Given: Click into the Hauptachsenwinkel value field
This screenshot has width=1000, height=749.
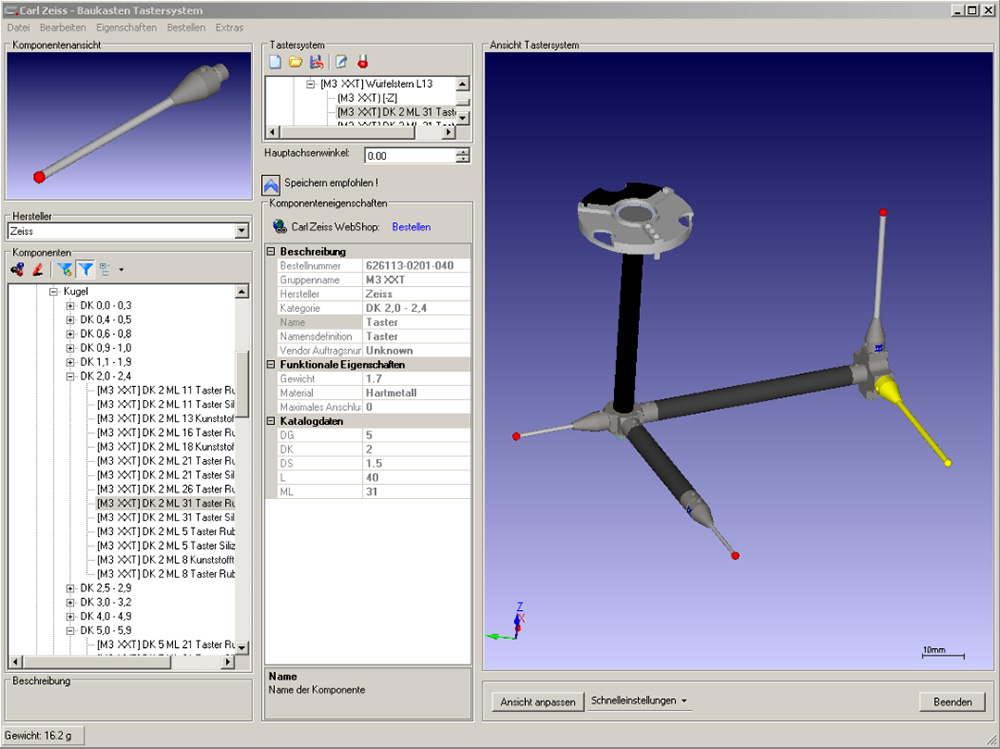Looking at the screenshot, I should (410, 156).
